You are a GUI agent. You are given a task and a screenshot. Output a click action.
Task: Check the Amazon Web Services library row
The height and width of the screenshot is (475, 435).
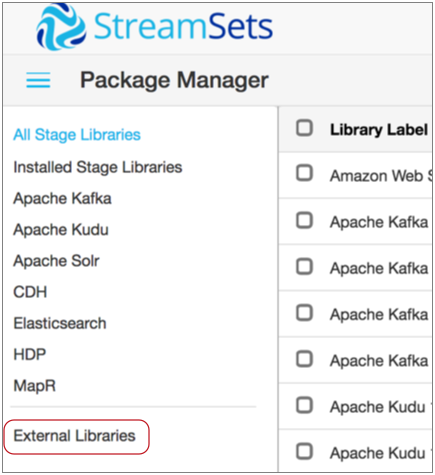click(304, 173)
